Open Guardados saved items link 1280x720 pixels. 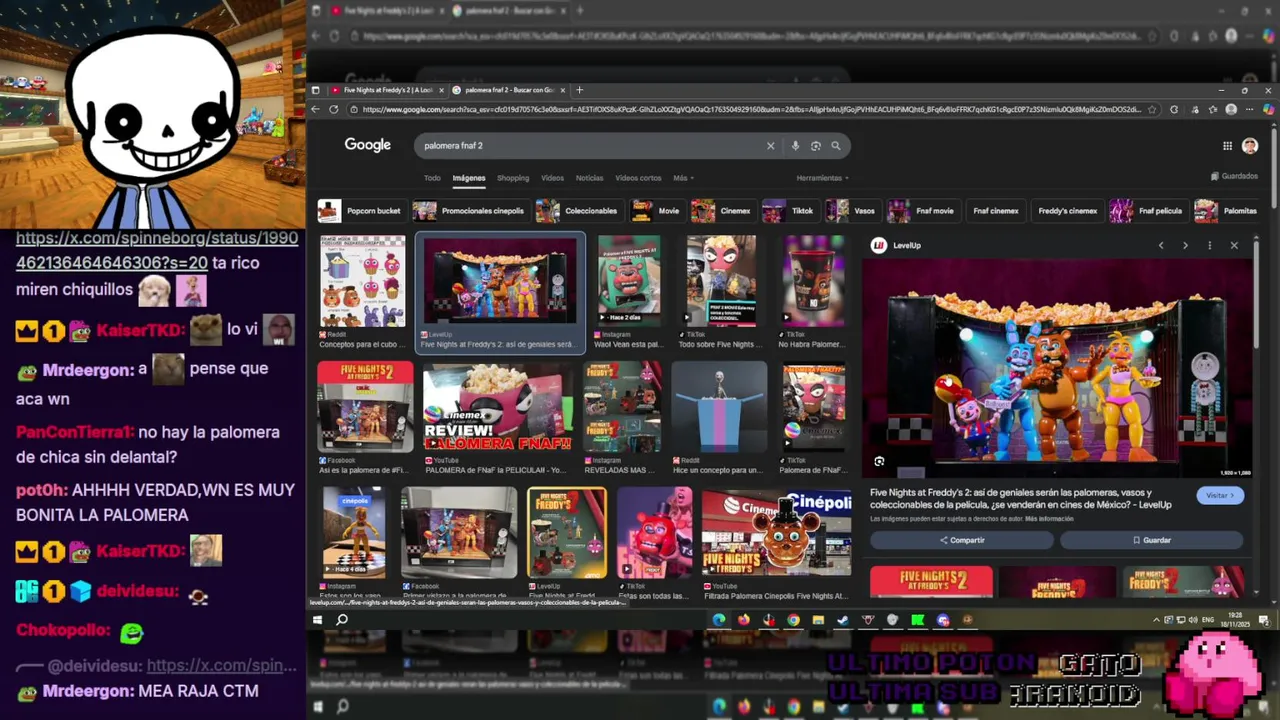tap(1234, 176)
